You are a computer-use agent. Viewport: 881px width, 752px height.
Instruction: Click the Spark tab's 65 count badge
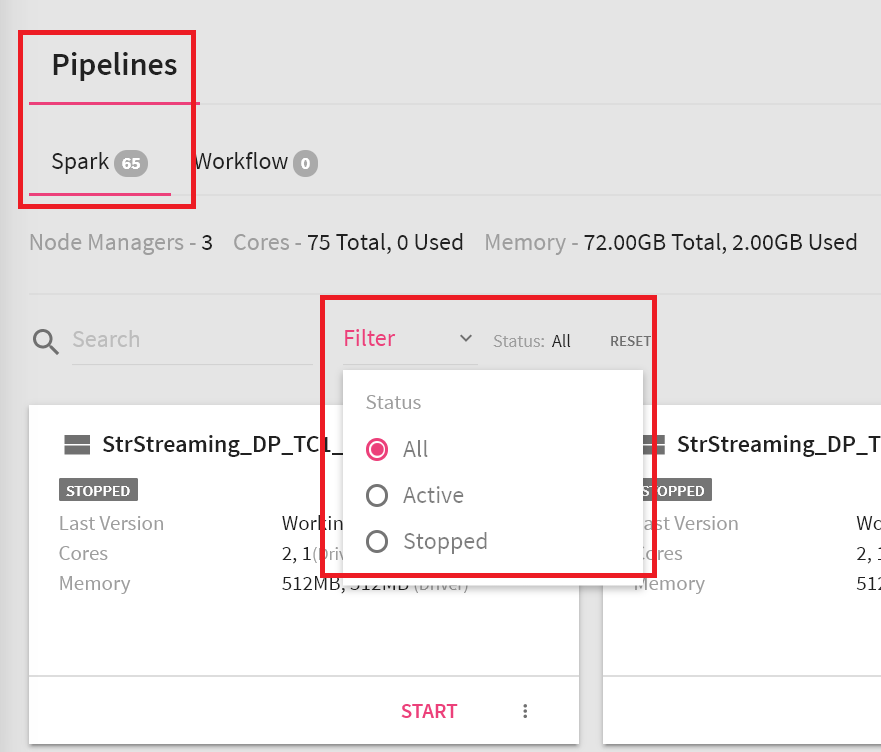tap(130, 163)
